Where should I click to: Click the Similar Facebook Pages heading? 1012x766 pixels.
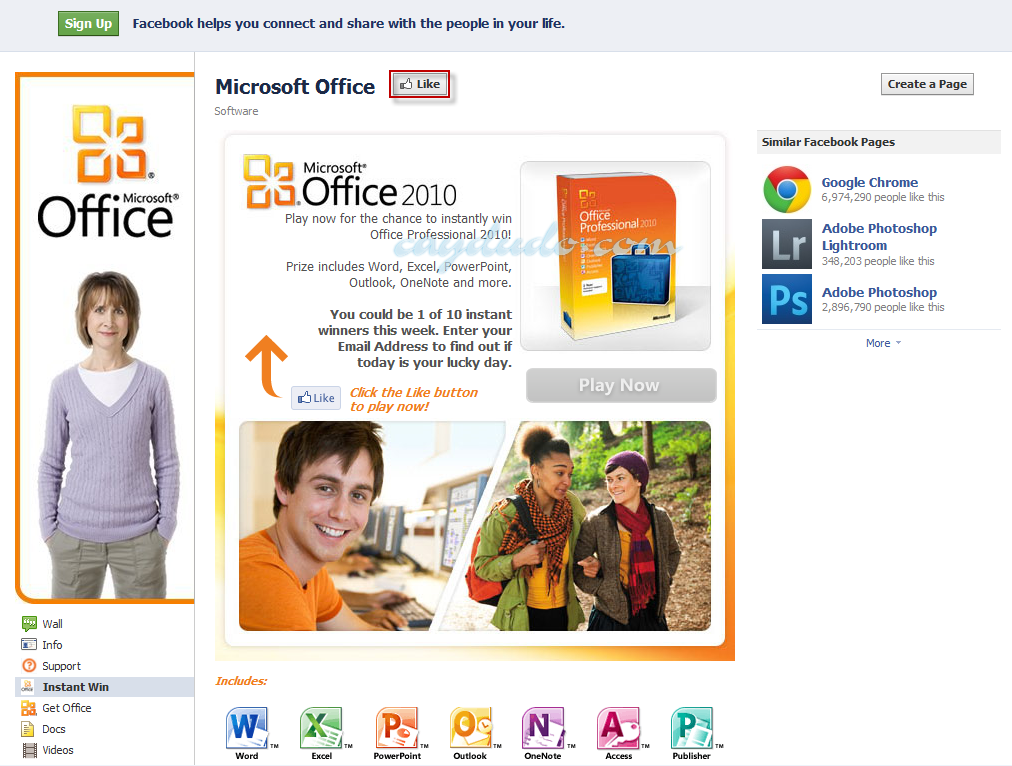(x=828, y=142)
